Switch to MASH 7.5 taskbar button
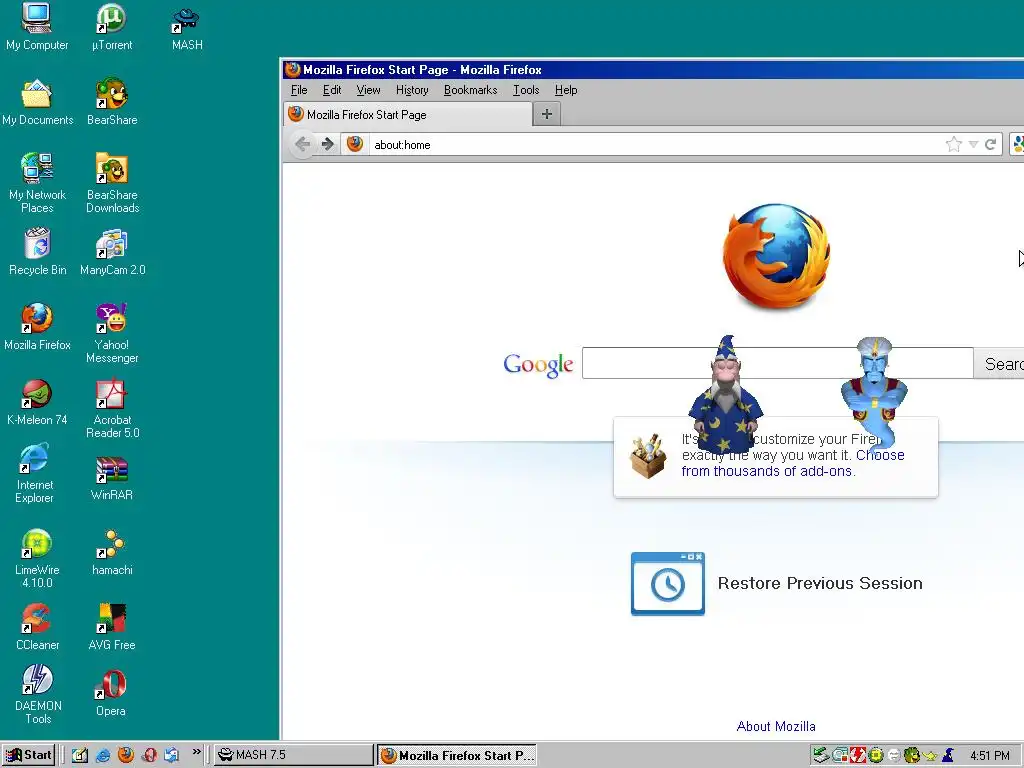This screenshot has height=768, width=1024. (x=294, y=755)
